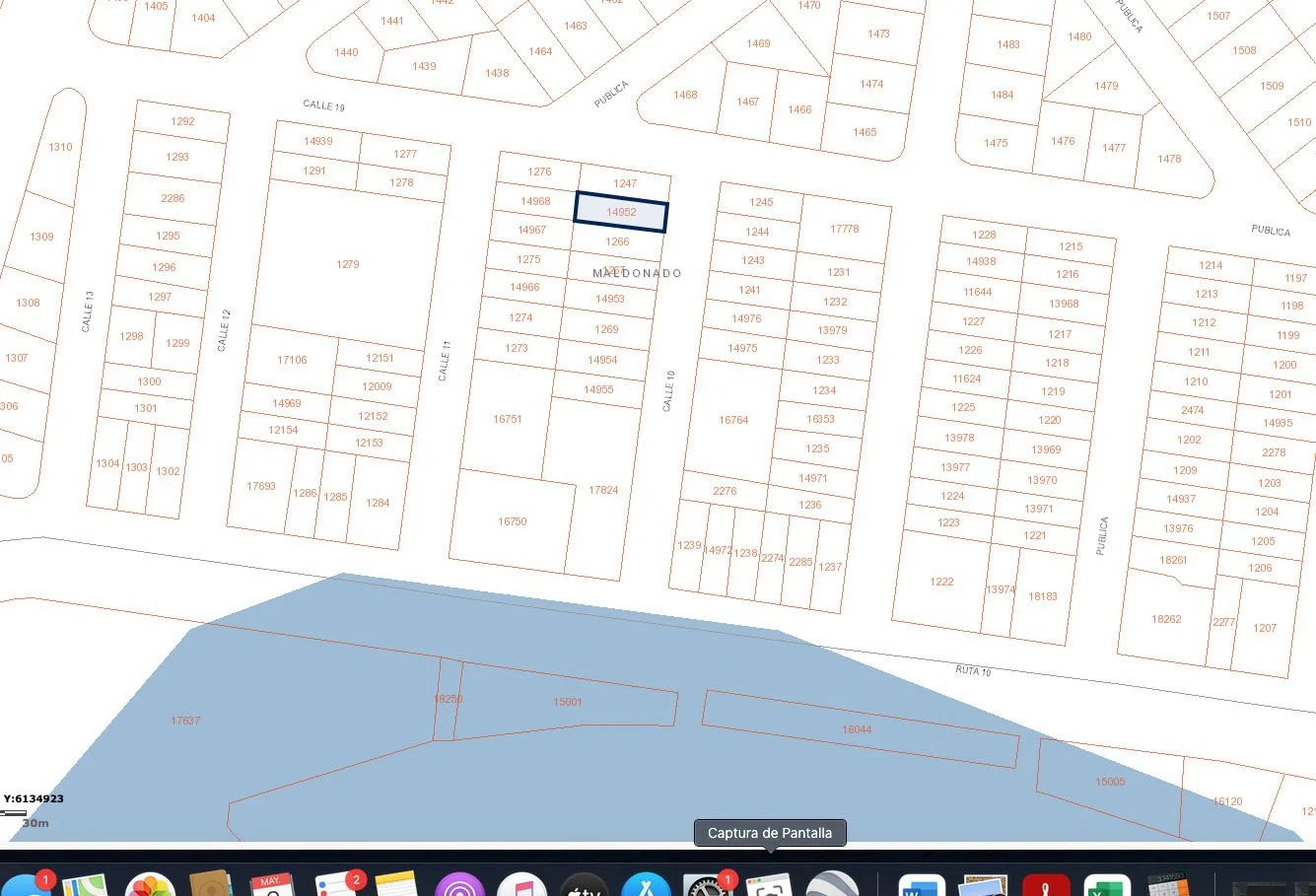Select the highlighted parcel 14952

pos(621,212)
